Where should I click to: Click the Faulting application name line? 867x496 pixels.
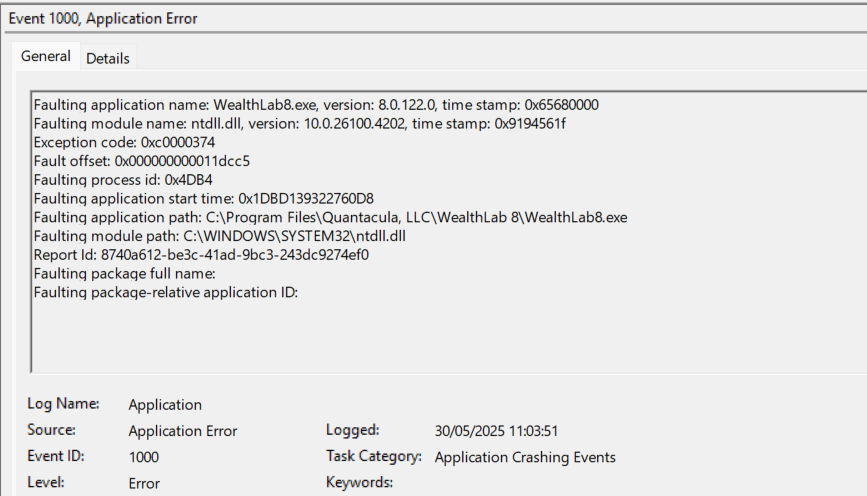pyautogui.click(x=316, y=105)
